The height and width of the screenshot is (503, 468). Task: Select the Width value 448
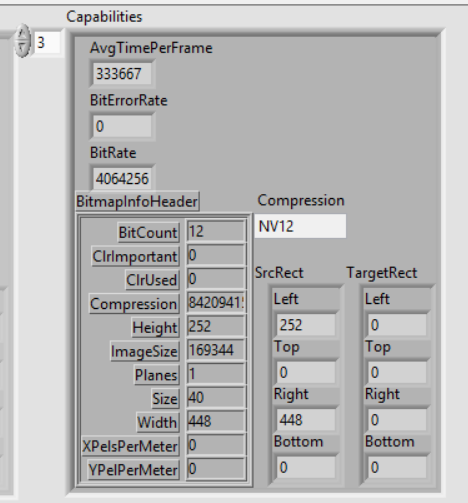tap(216, 421)
